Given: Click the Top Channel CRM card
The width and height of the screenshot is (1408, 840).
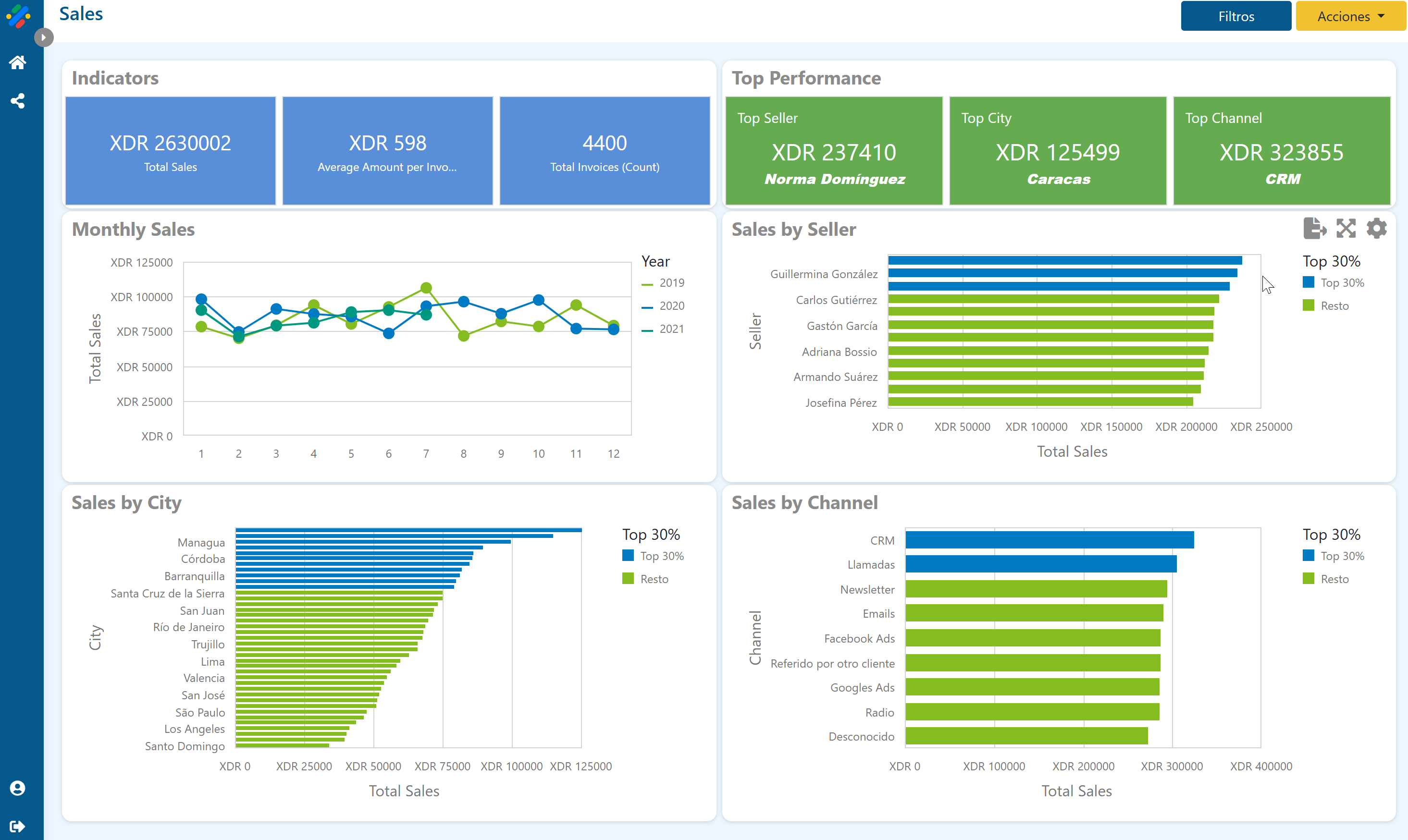Looking at the screenshot, I should tap(1281, 151).
